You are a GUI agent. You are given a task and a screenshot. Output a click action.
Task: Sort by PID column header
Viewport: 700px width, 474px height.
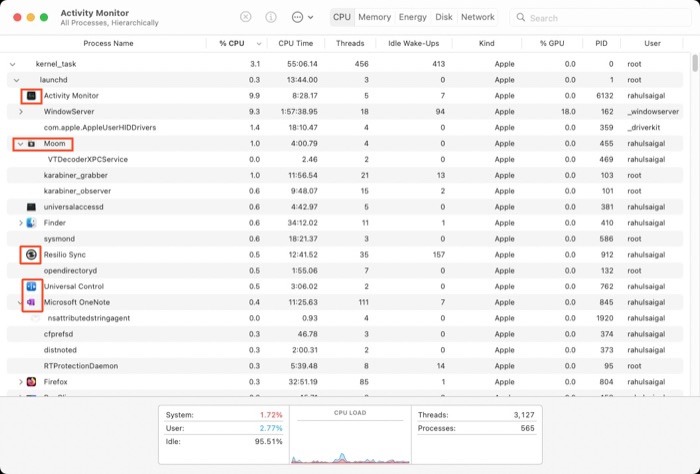(x=601, y=43)
